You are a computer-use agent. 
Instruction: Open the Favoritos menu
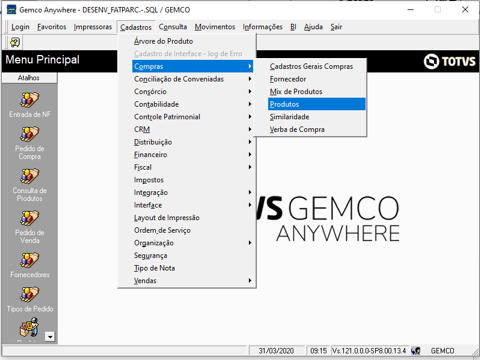point(52,27)
